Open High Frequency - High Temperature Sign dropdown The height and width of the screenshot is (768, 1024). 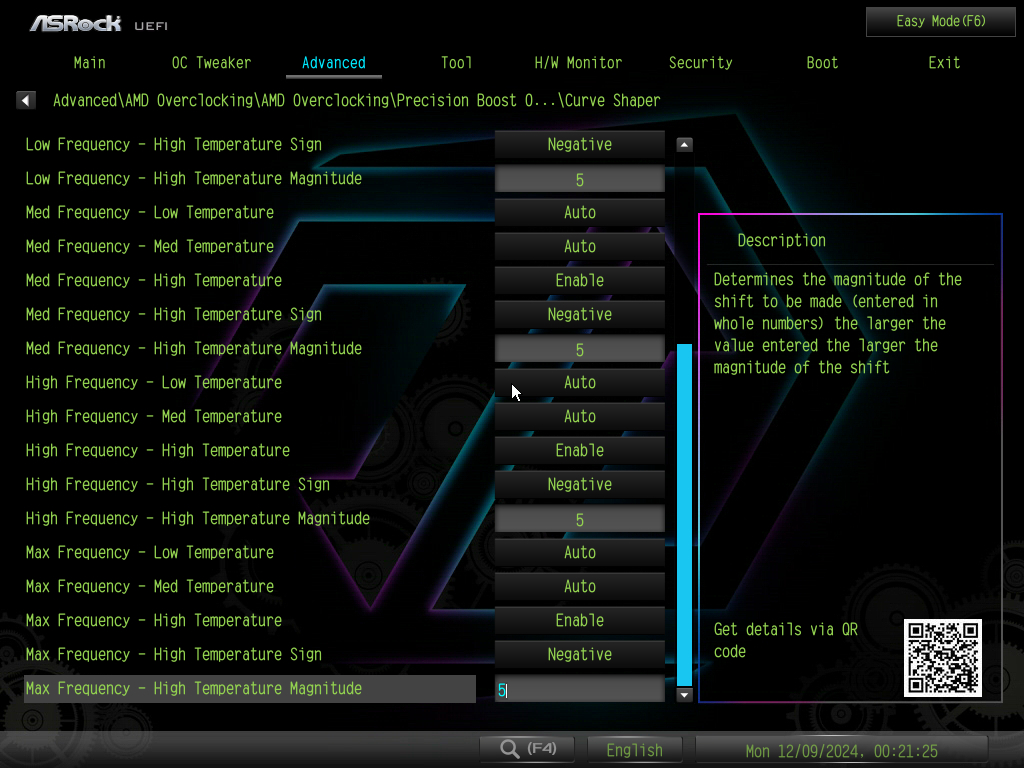(579, 484)
